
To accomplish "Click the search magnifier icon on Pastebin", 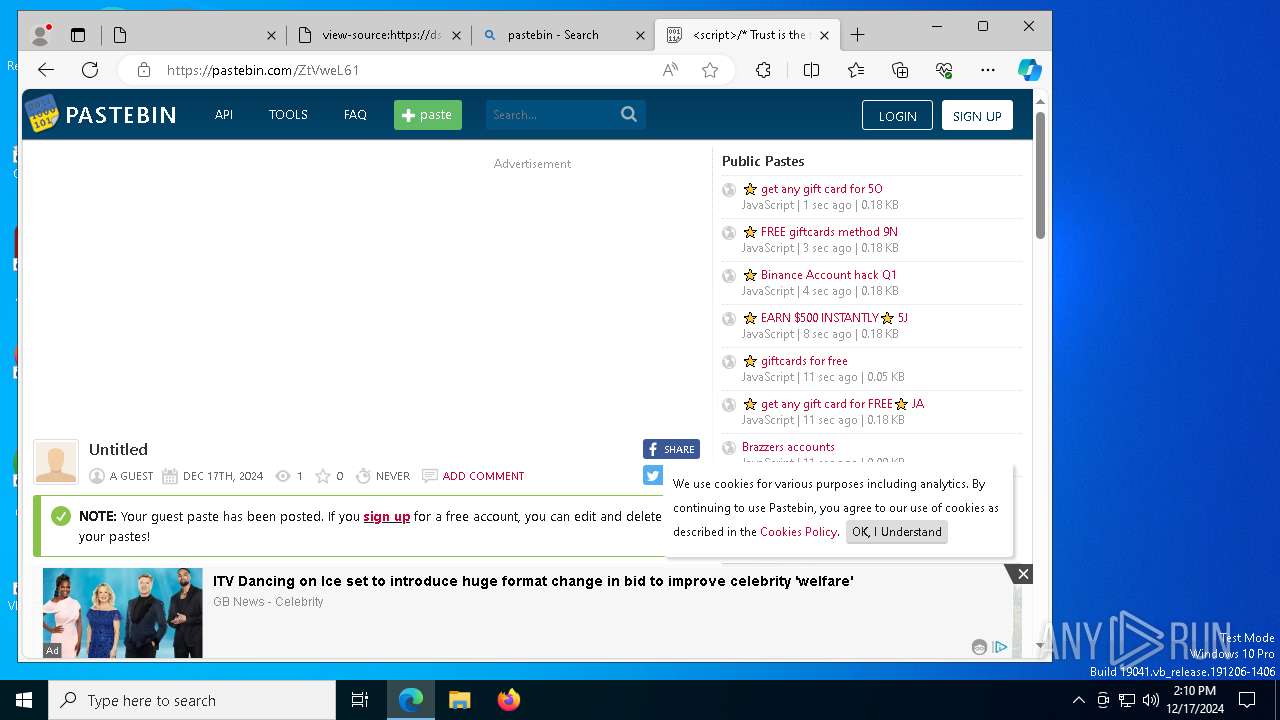I will click(629, 114).
